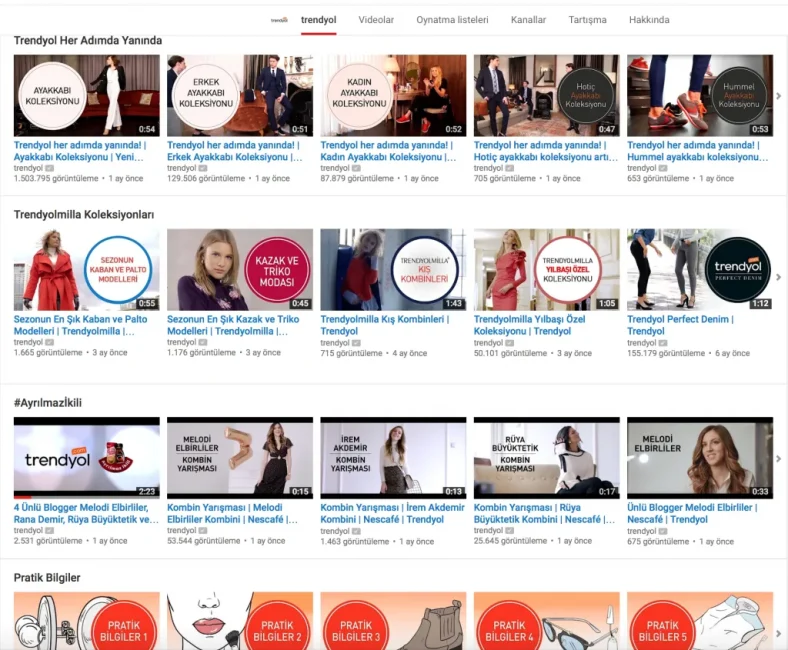Play the Sezonun Kaban ve Palto thumbnail
Image resolution: width=788 pixels, height=650 pixels.
[86, 270]
